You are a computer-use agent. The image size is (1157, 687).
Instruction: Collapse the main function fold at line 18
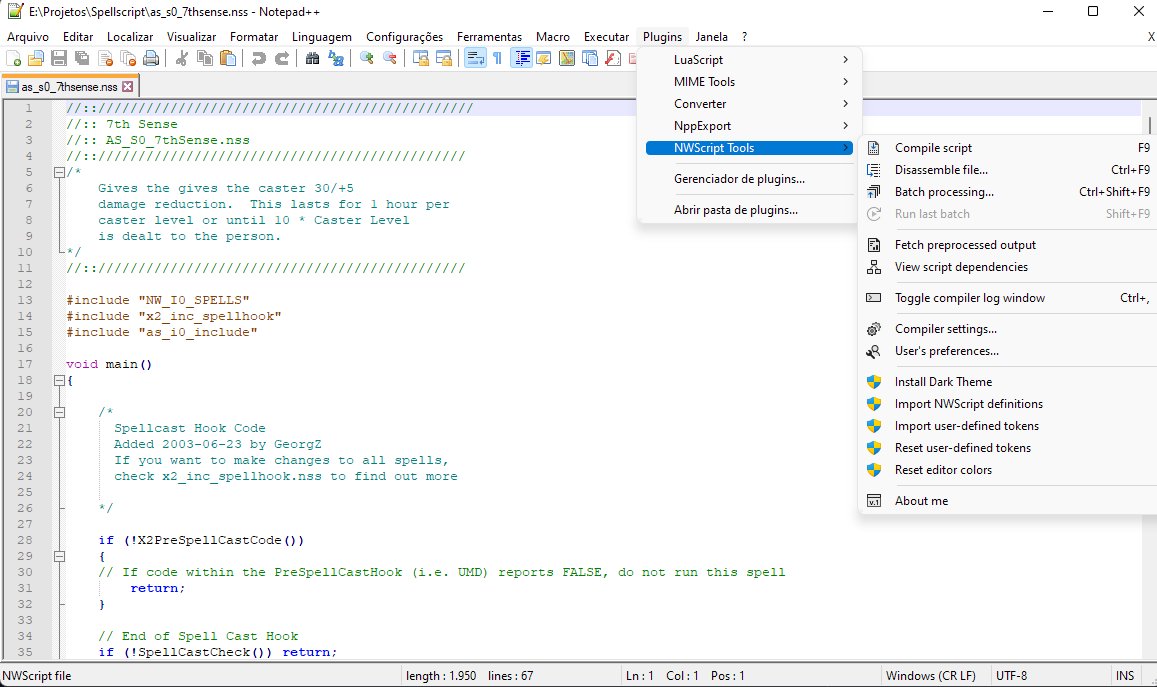tap(59, 381)
